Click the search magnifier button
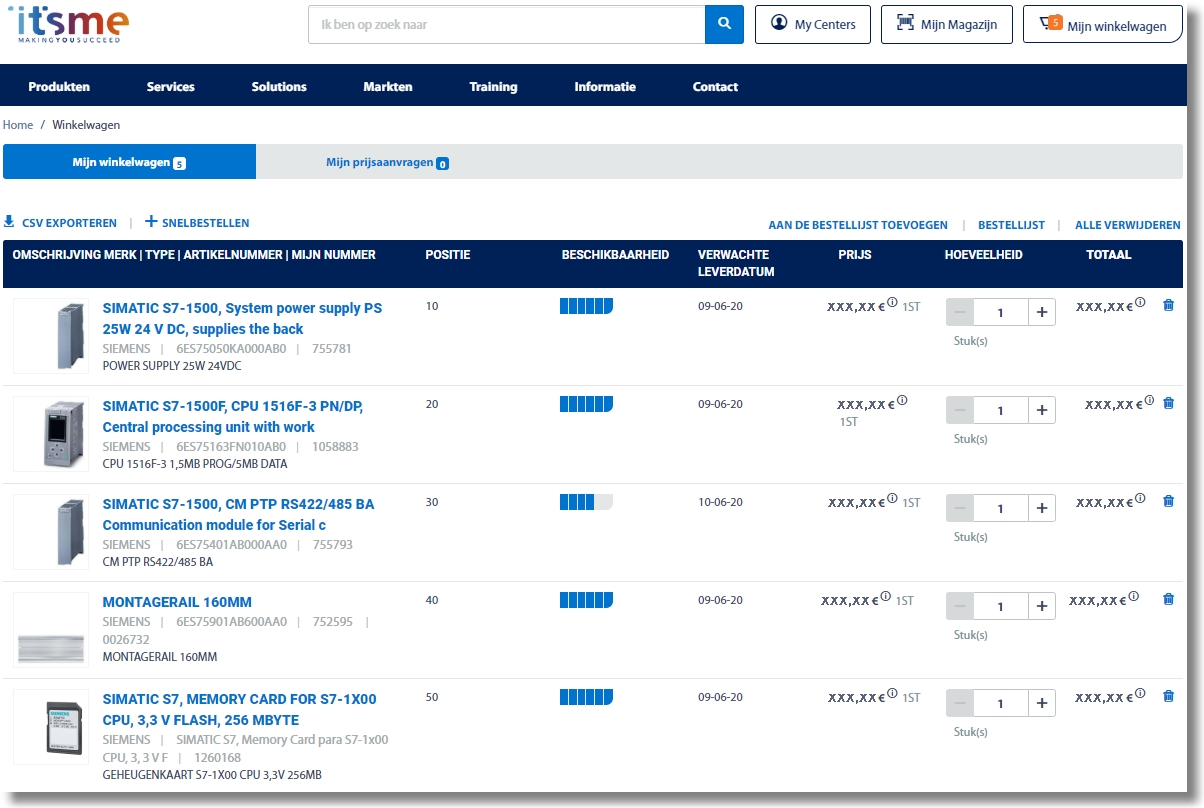1204x808 pixels. point(724,24)
